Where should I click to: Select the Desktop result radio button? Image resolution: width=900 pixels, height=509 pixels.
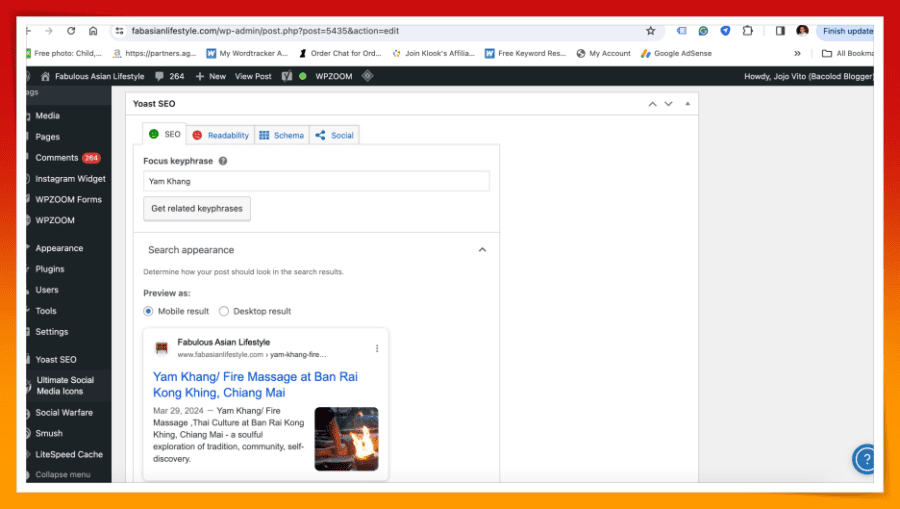224,311
